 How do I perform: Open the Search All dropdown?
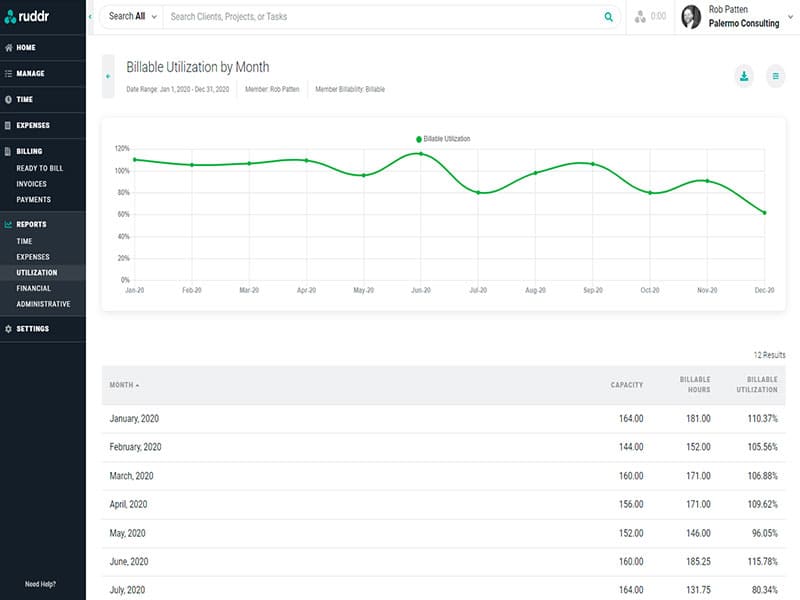[x=132, y=17]
